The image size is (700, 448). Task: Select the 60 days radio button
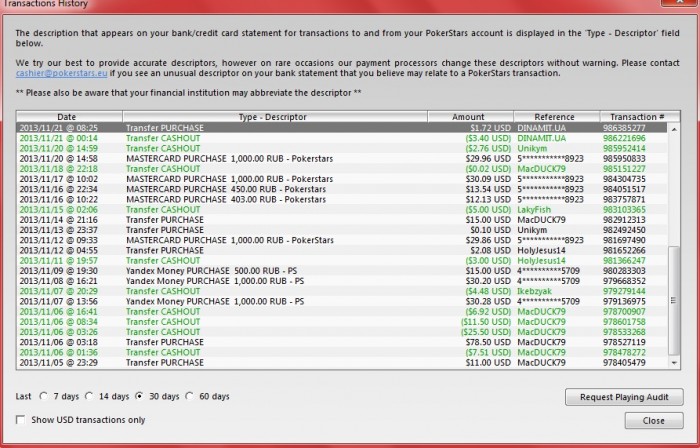190,396
